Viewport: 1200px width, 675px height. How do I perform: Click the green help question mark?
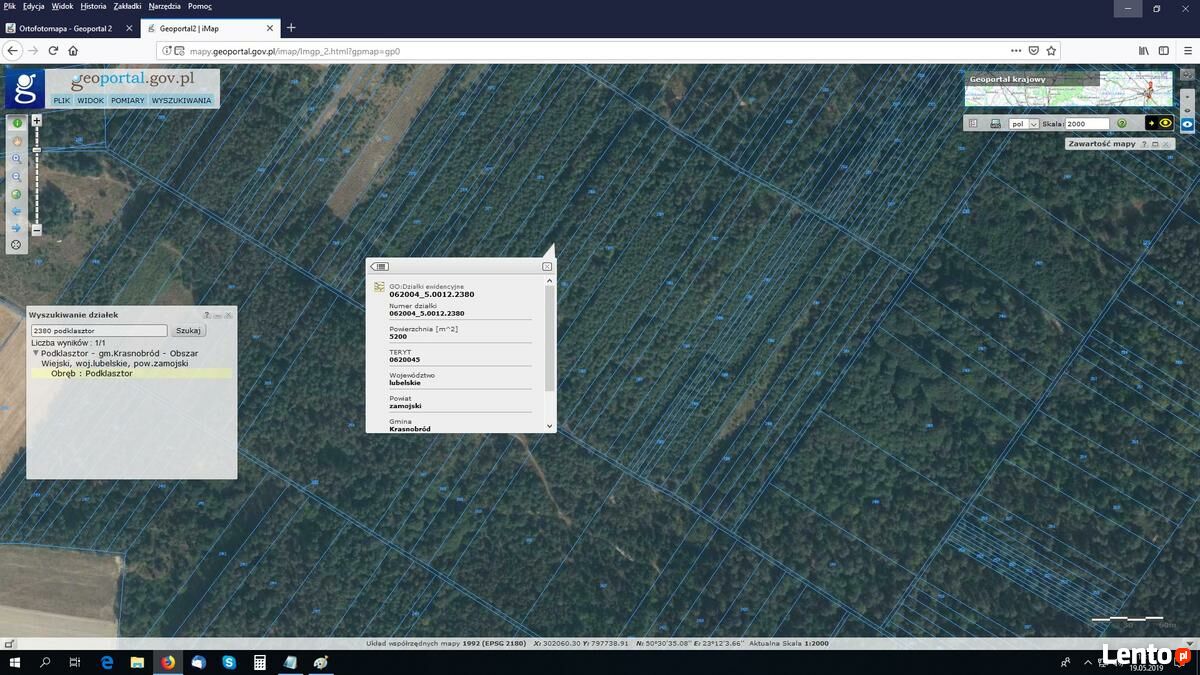pos(1122,124)
